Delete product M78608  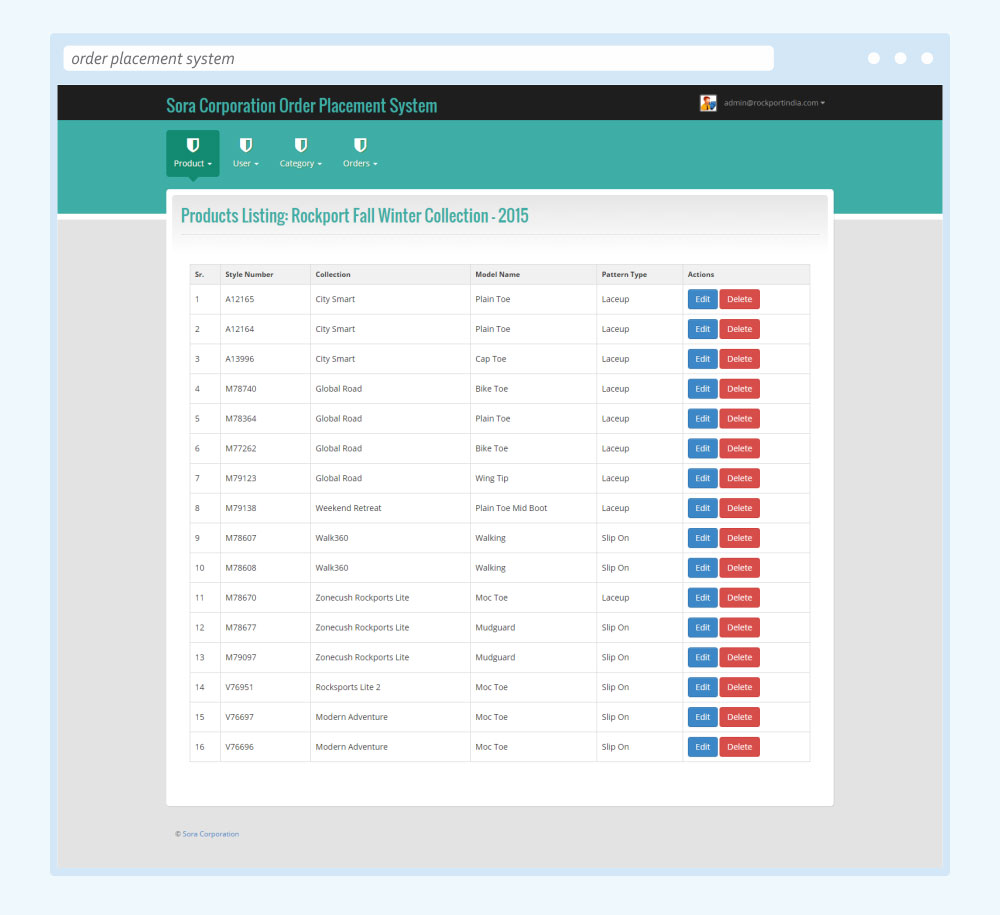pyautogui.click(x=739, y=568)
